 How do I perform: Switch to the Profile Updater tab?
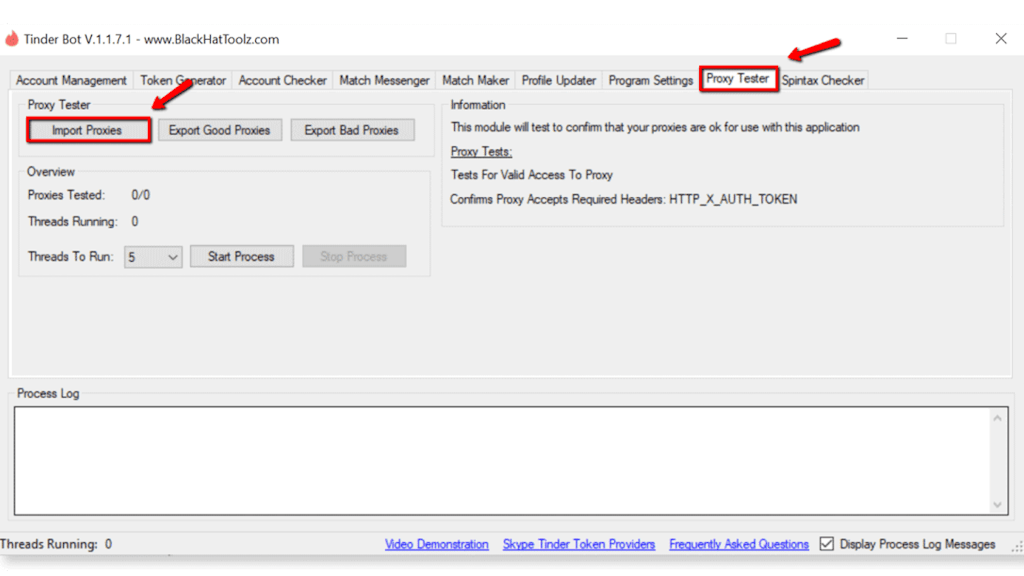[x=558, y=80]
